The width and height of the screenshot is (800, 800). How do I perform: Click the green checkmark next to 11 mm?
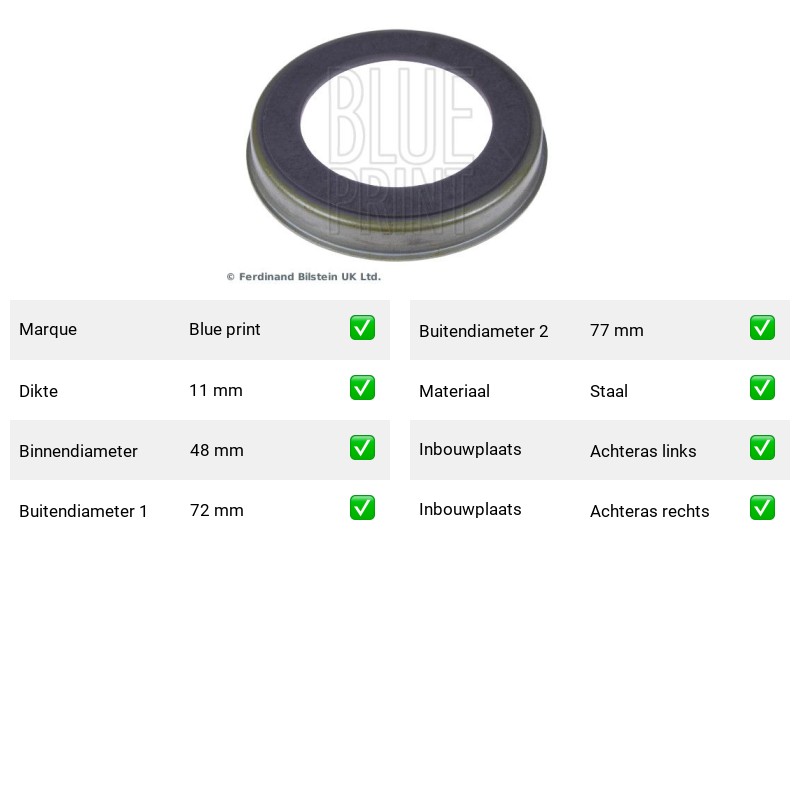(x=362, y=388)
